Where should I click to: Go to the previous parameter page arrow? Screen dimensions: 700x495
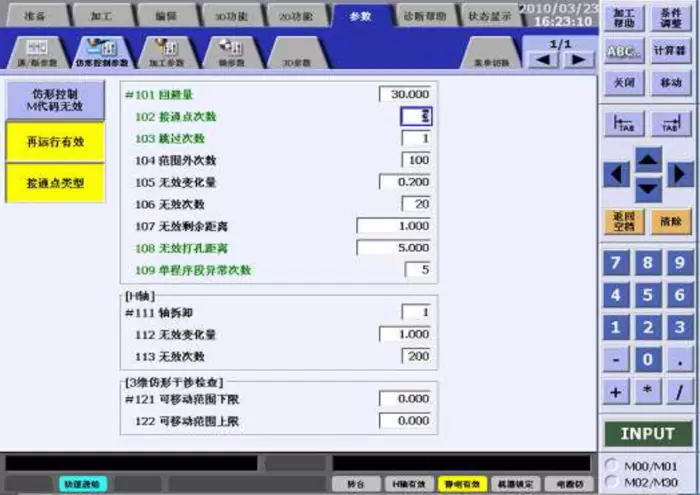point(543,60)
